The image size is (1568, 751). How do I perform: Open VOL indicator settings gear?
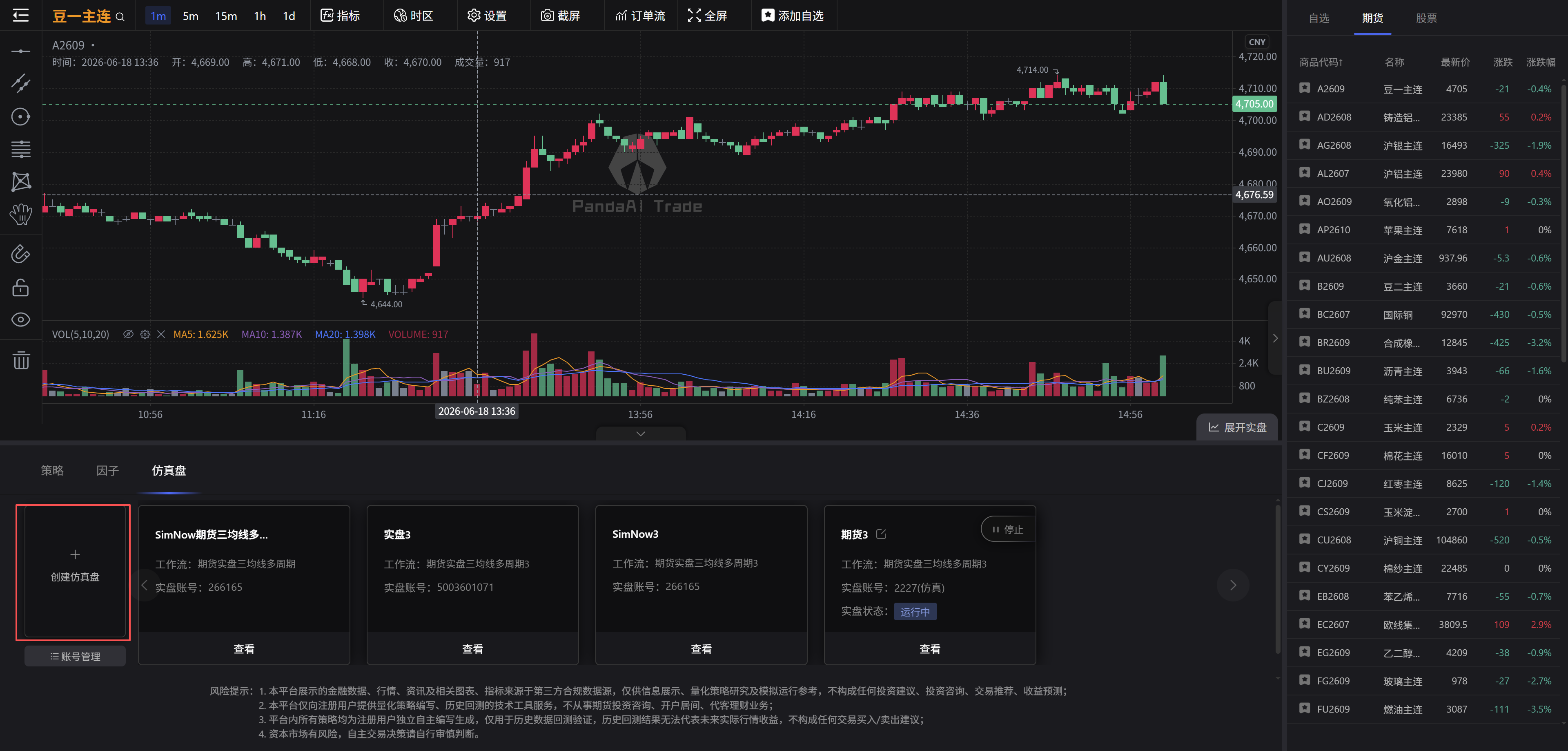pyautogui.click(x=145, y=334)
